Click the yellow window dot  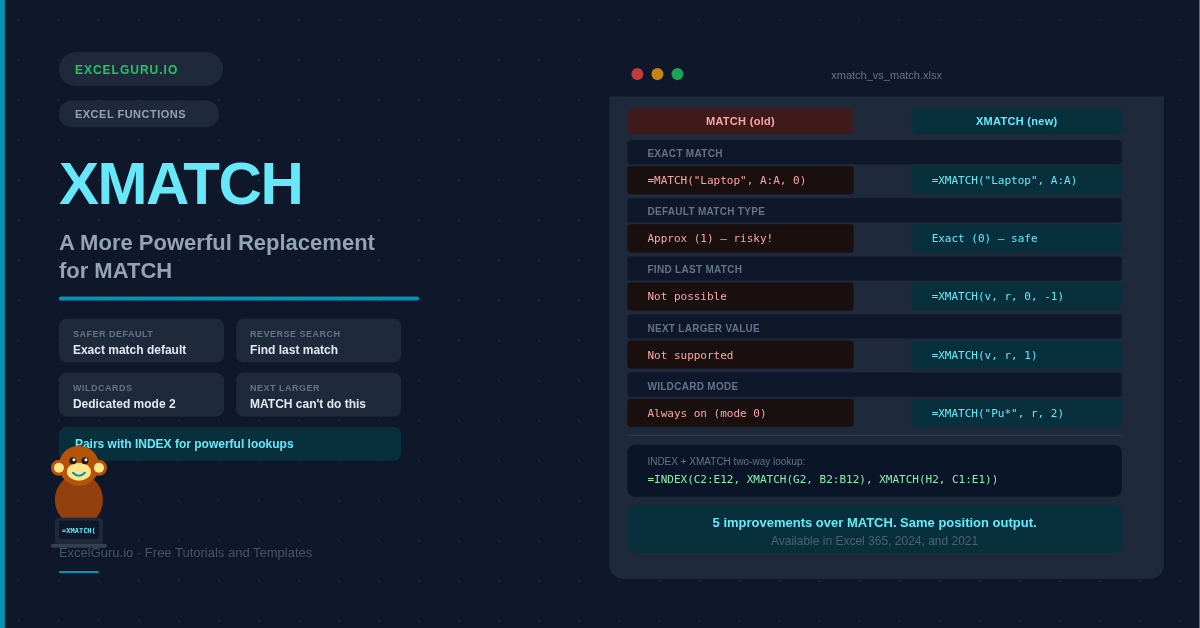[x=657, y=74]
